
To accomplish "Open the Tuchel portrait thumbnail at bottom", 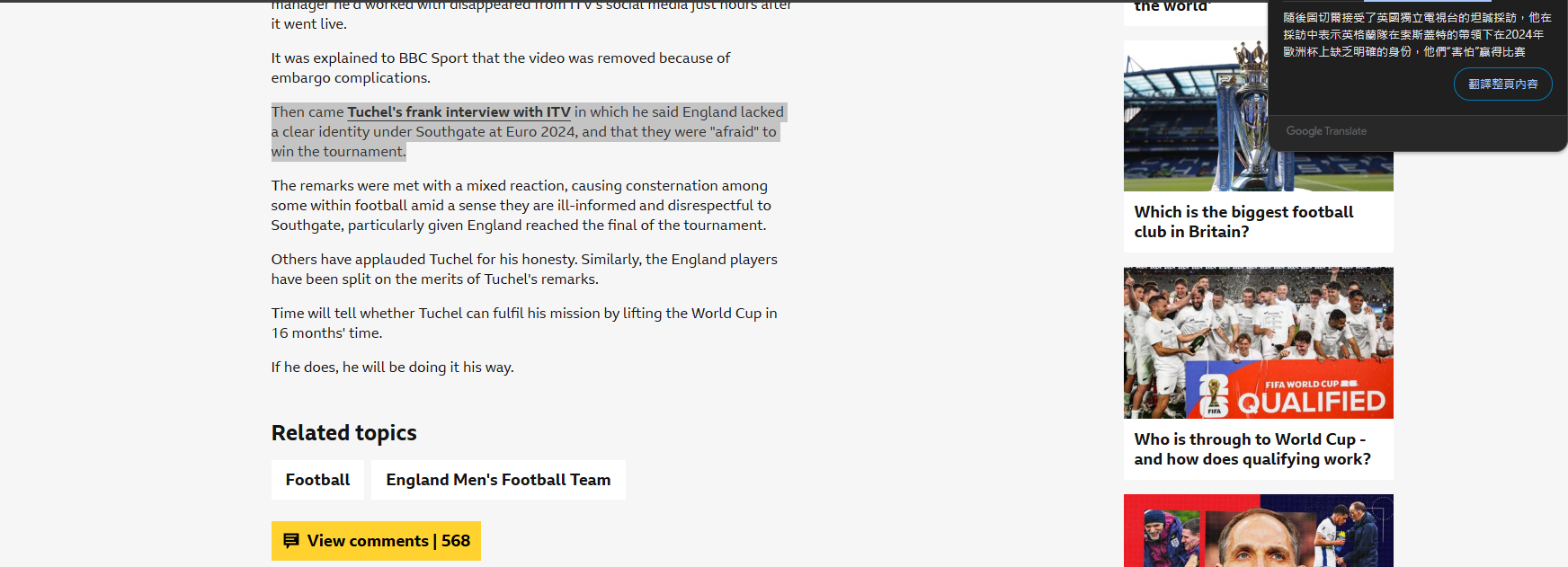I will (1258, 530).
